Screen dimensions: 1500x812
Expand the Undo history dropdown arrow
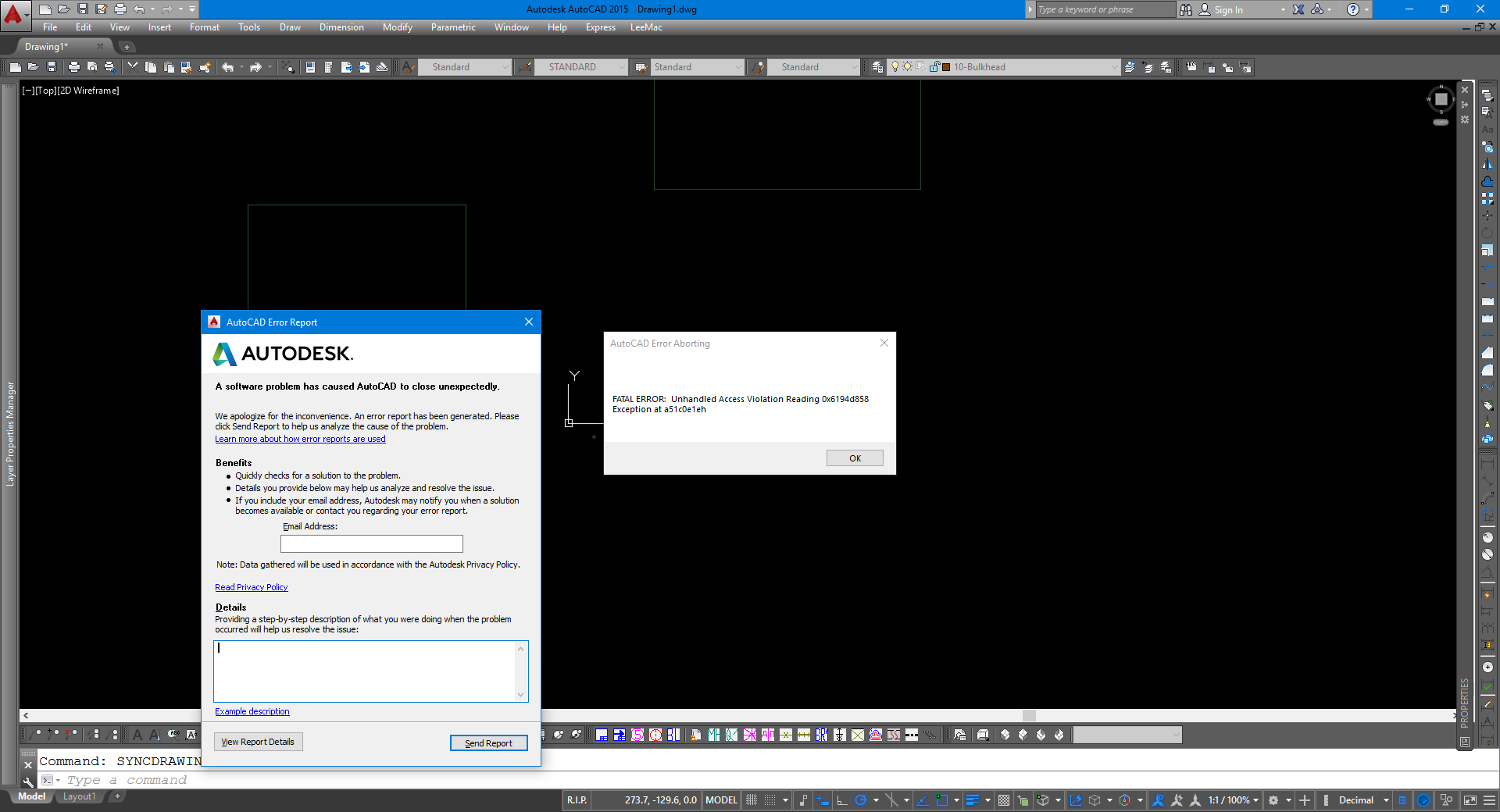pos(152,9)
